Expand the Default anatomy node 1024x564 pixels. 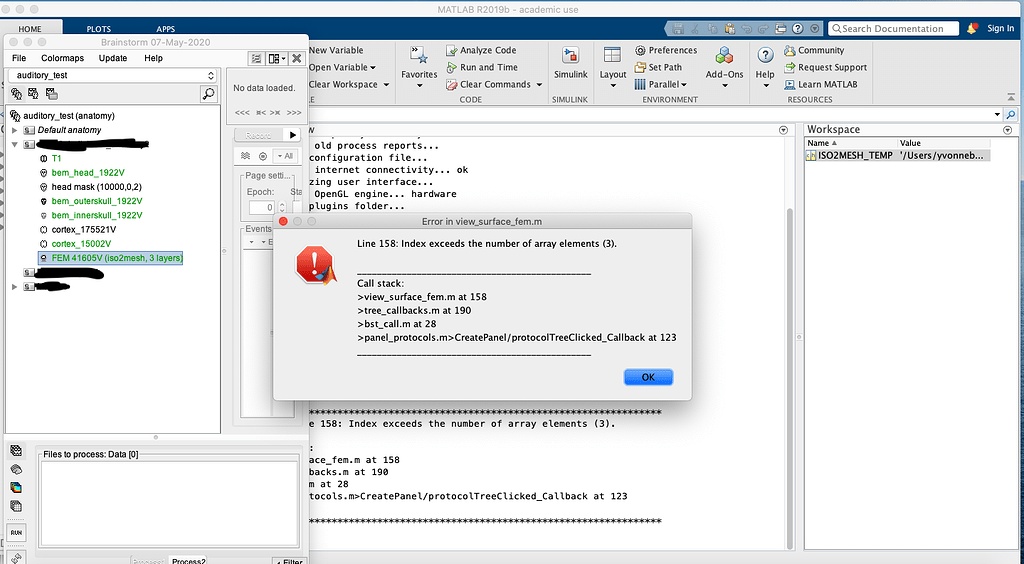(15, 130)
